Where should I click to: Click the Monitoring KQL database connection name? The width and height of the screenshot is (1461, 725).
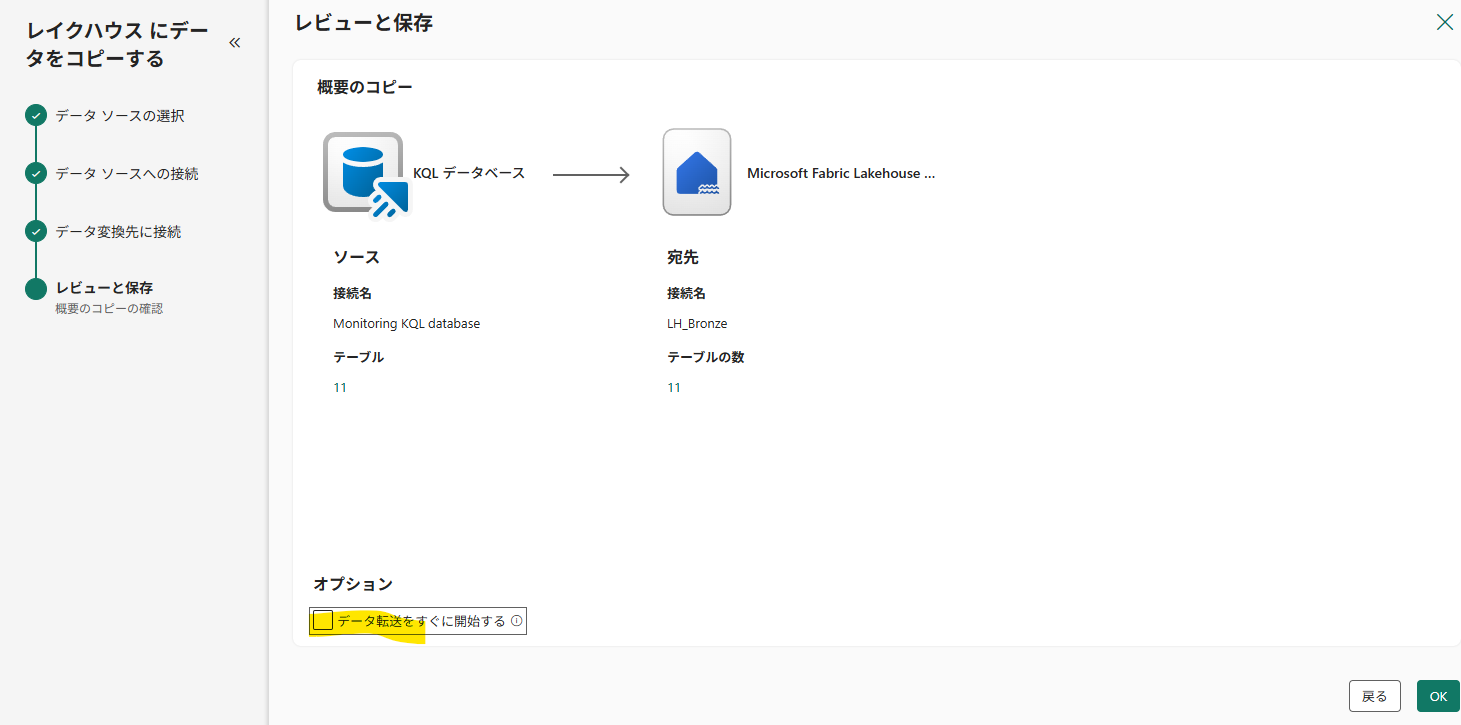coord(406,324)
